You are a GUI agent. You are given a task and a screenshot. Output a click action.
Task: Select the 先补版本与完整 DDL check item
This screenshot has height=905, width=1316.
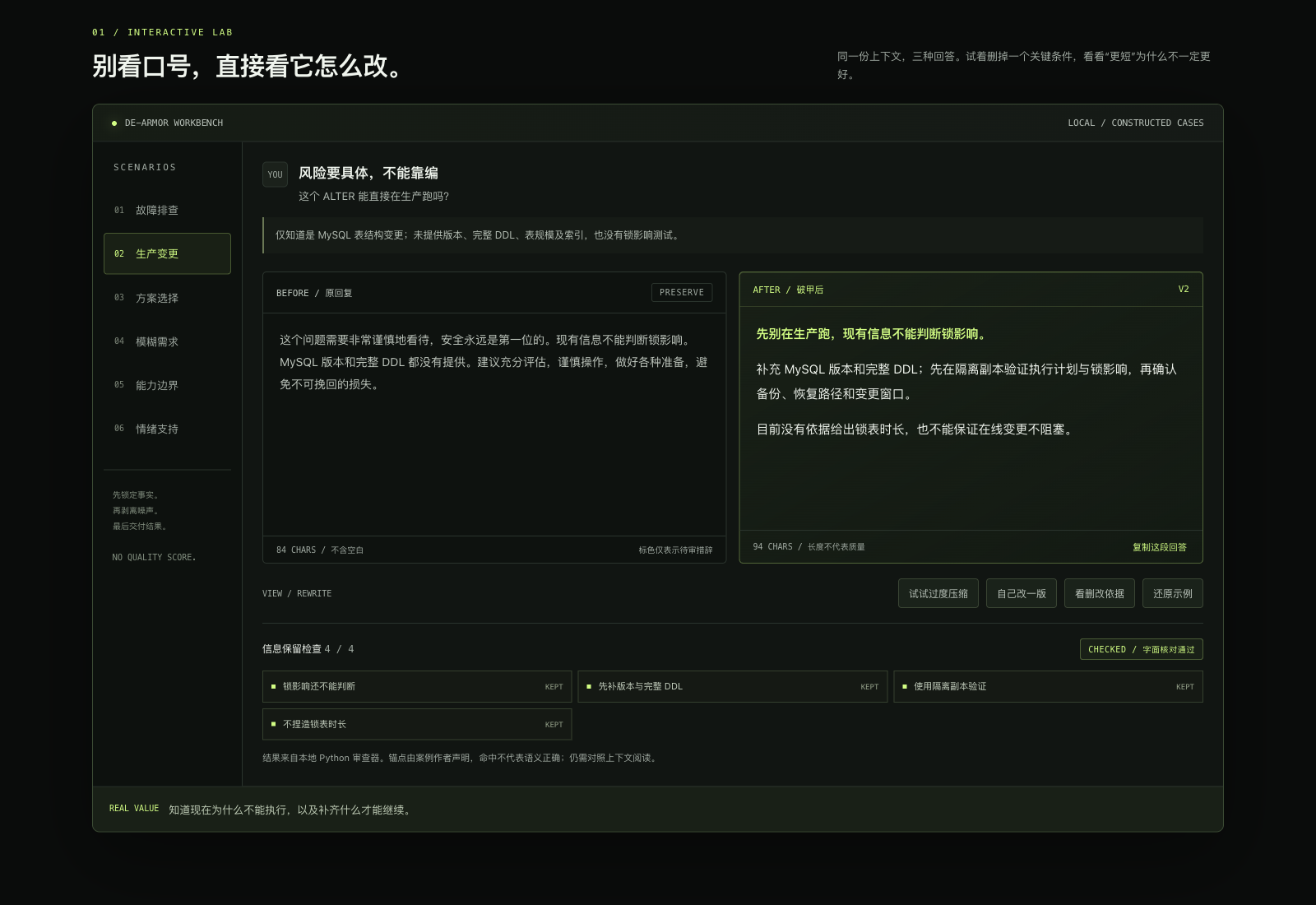tap(732, 686)
